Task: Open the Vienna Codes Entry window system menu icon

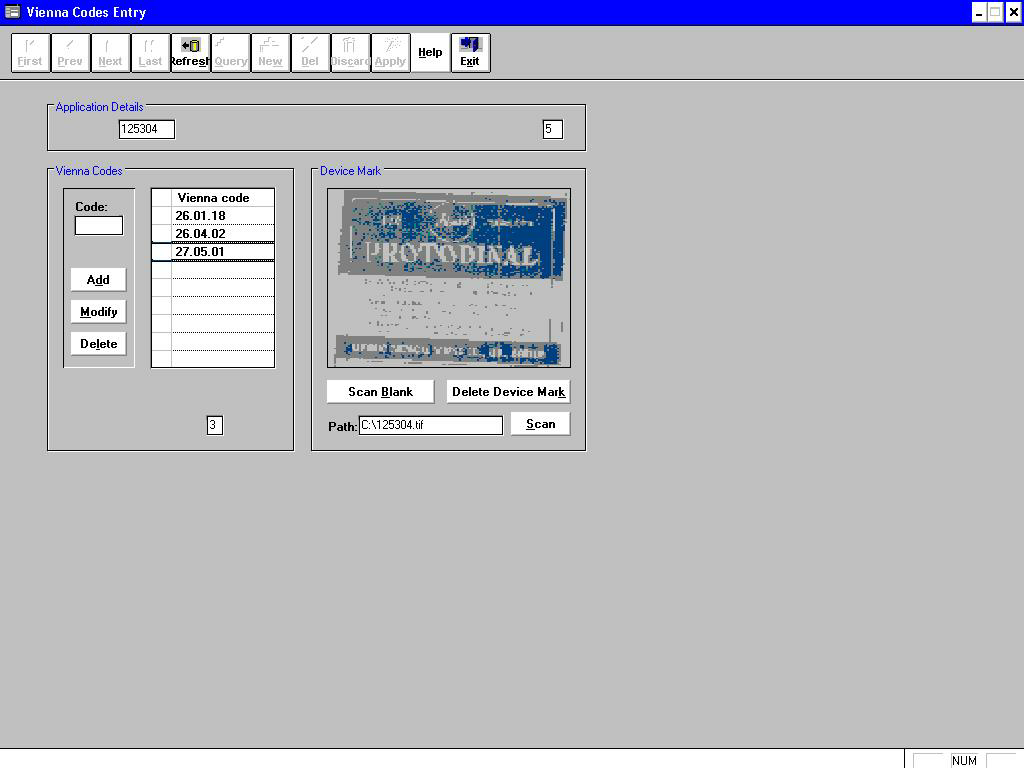Action: [x=12, y=12]
